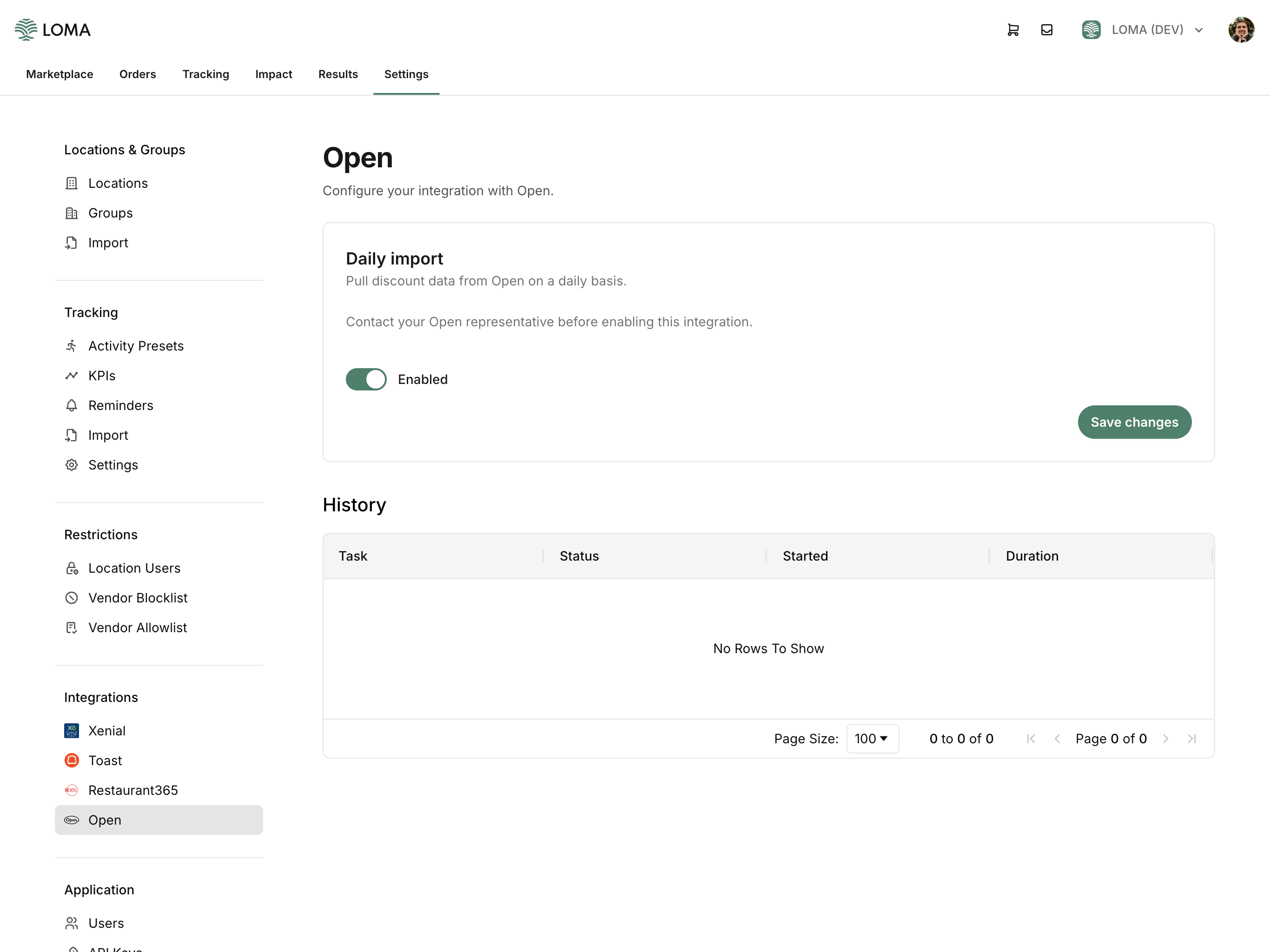1270x952 pixels.
Task: Click the Save changes button
Action: (x=1134, y=422)
